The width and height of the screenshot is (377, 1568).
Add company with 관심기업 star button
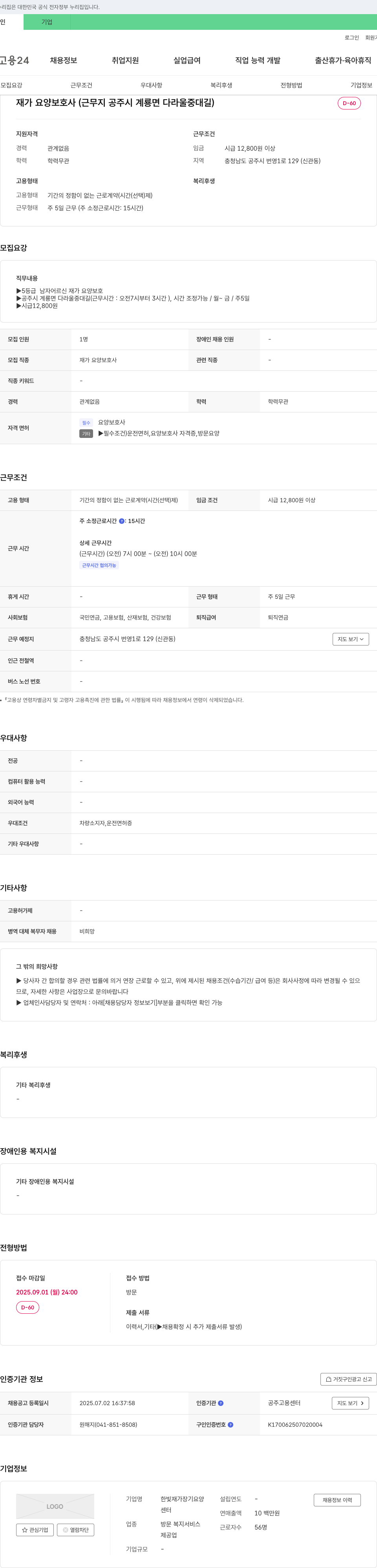tap(35, 1530)
